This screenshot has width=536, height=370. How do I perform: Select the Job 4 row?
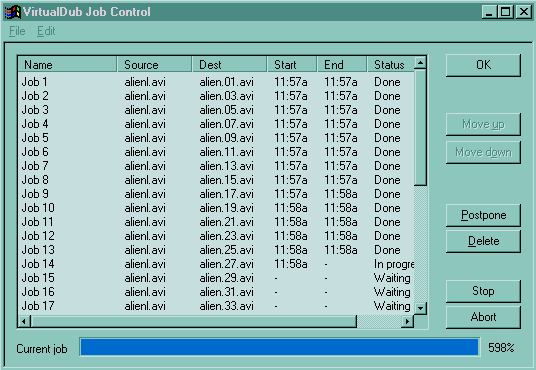coord(216,124)
